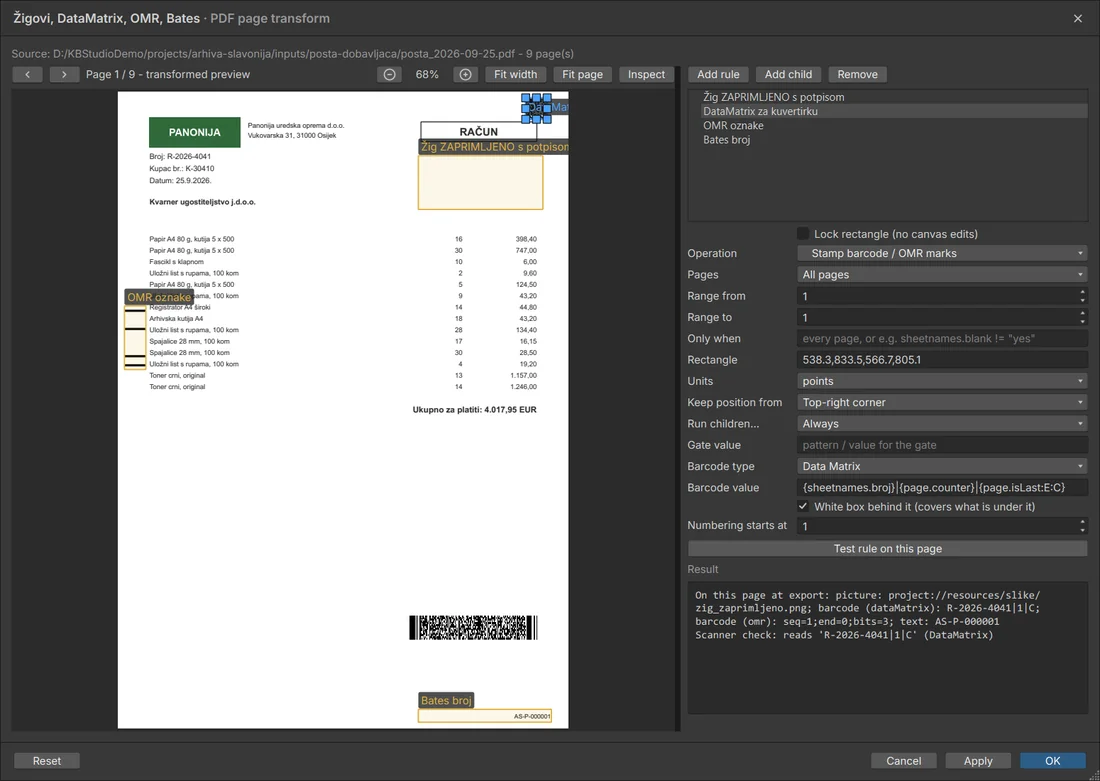The image size is (1100, 781).
Task: Click the Only when condition field
Action: [x=942, y=338]
